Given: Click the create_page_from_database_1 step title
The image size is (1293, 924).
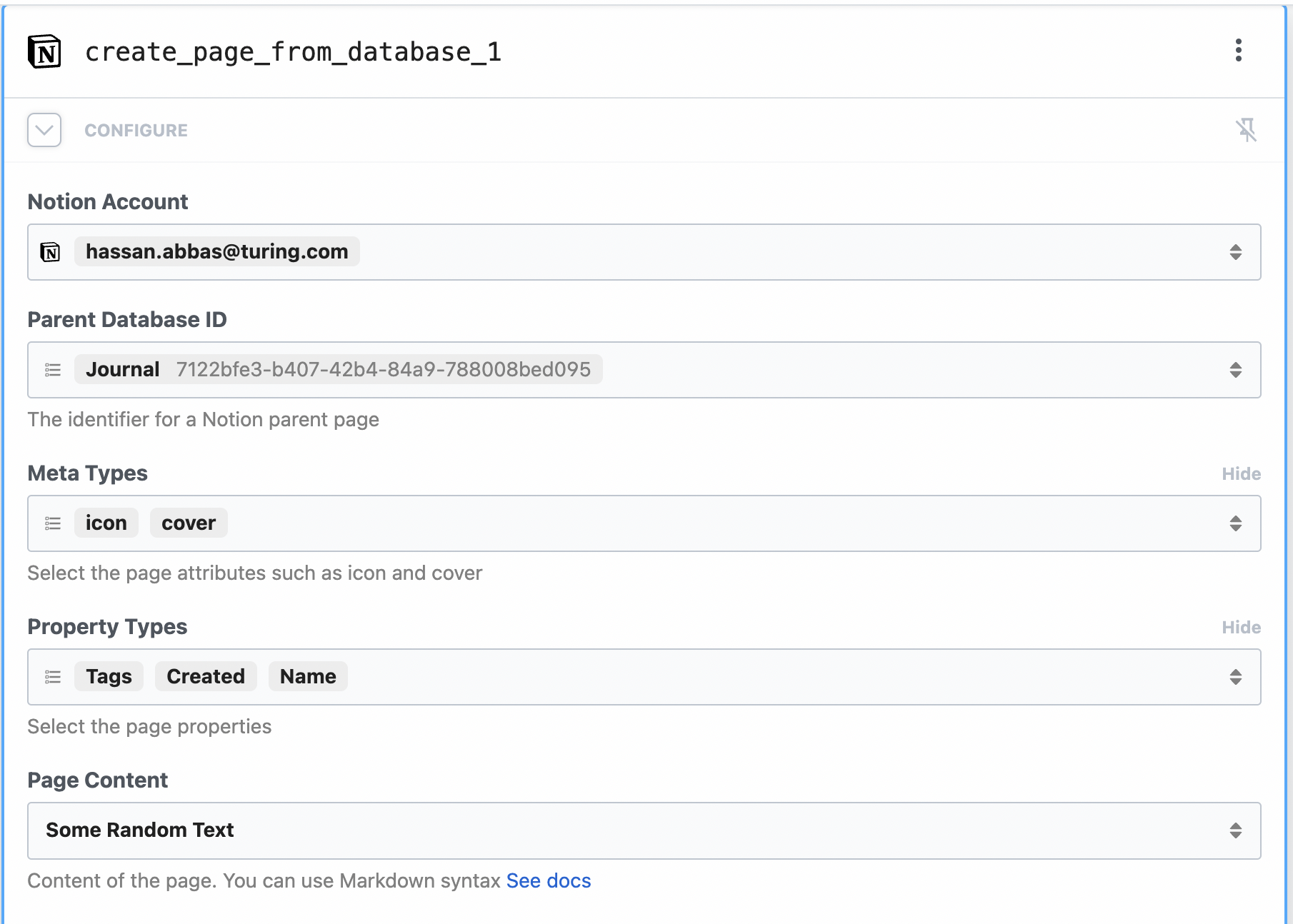Looking at the screenshot, I should [x=293, y=52].
